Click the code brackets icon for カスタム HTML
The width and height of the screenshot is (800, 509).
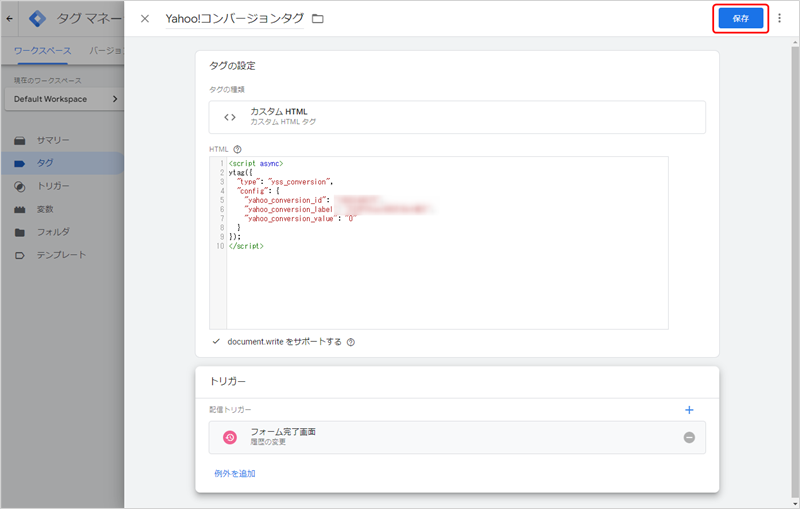click(x=230, y=117)
